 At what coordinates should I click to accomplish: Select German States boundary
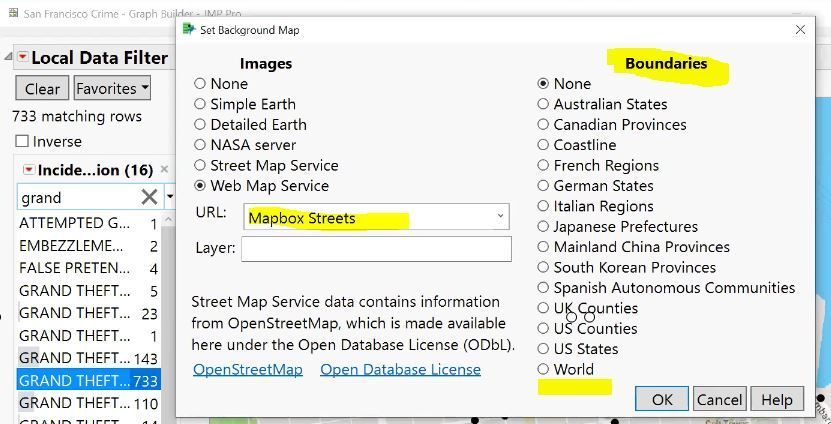pos(543,186)
